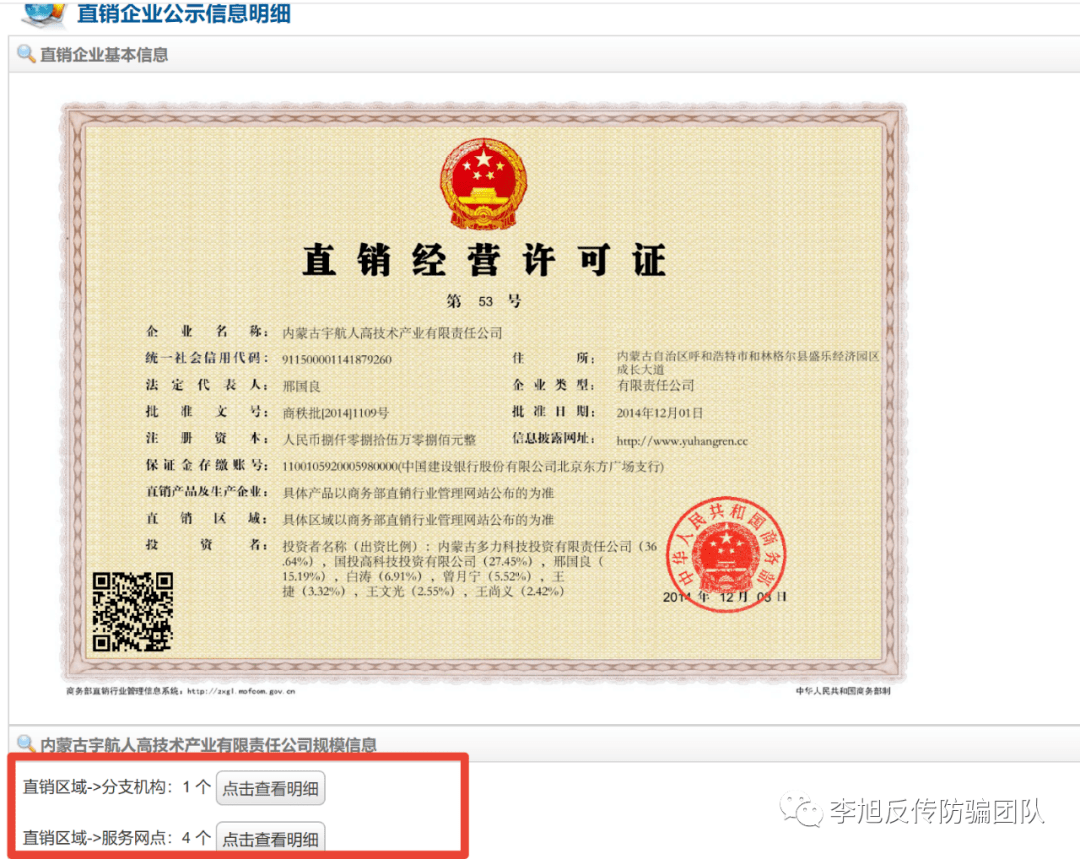Click the certificate number 第 53 号
Screen dimensions: 1080x859
click(484, 301)
